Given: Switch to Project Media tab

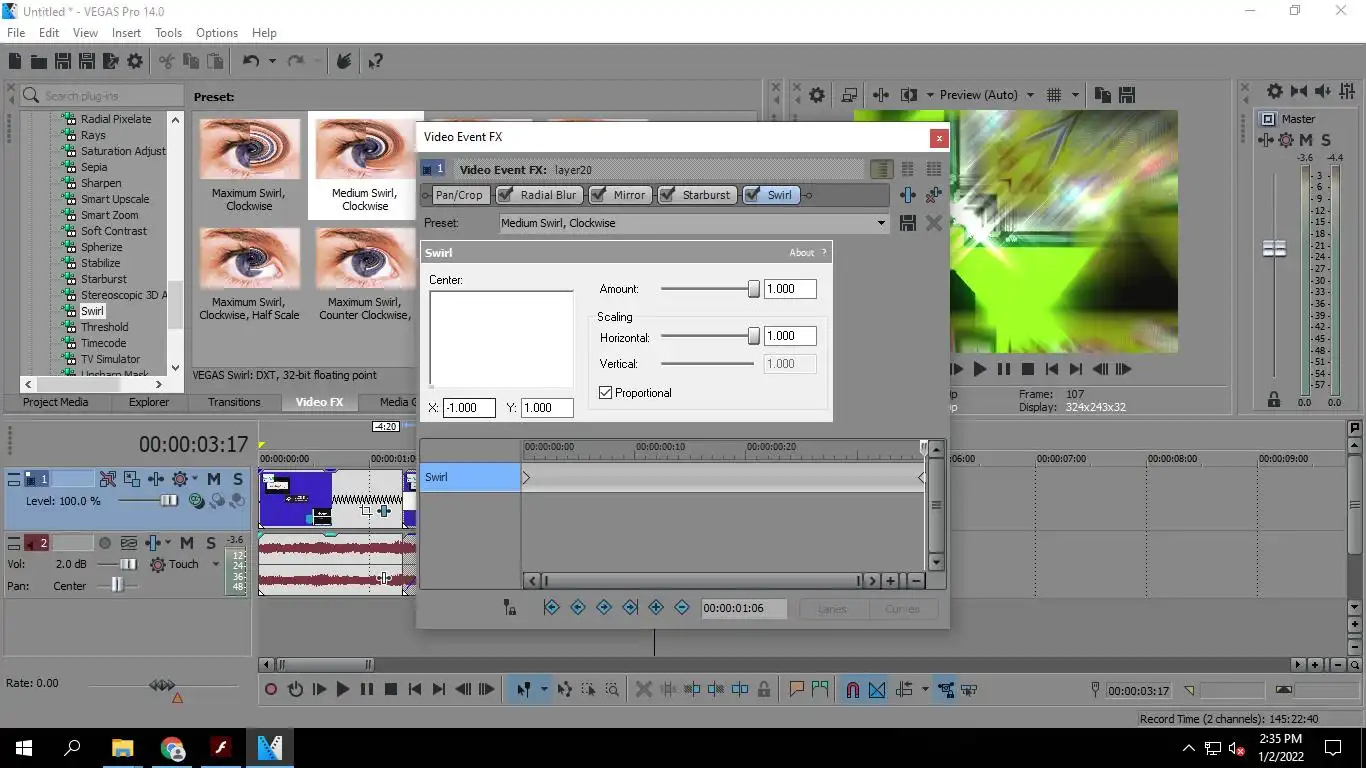Looking at the screenshot, I should coord(56,402).
